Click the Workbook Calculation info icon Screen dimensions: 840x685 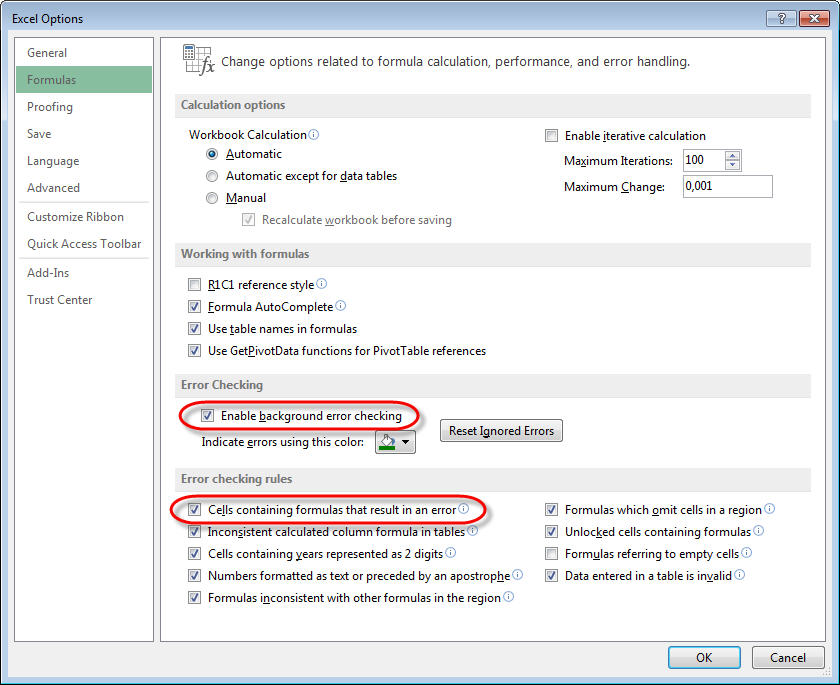[314, 134]
